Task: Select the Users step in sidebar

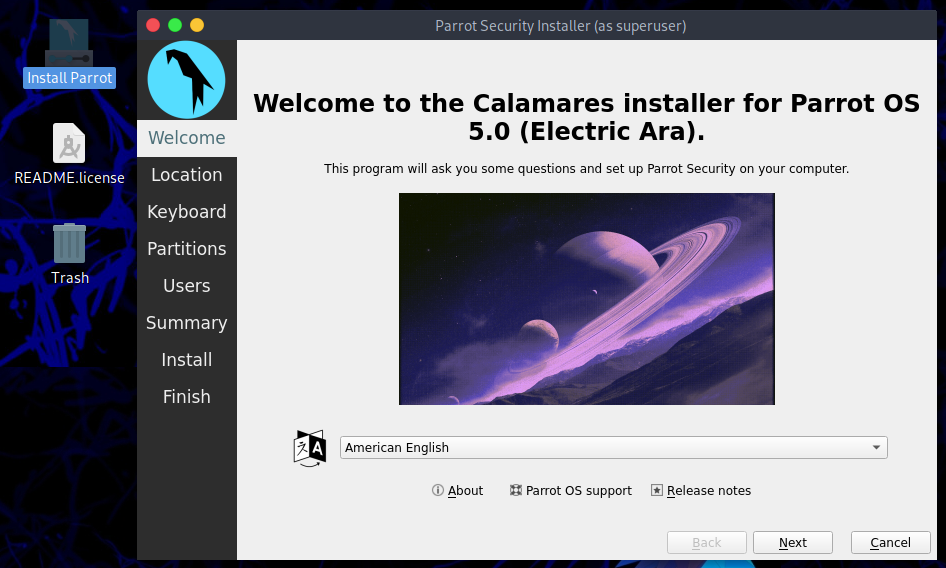Action: click(x=187, y=286)
